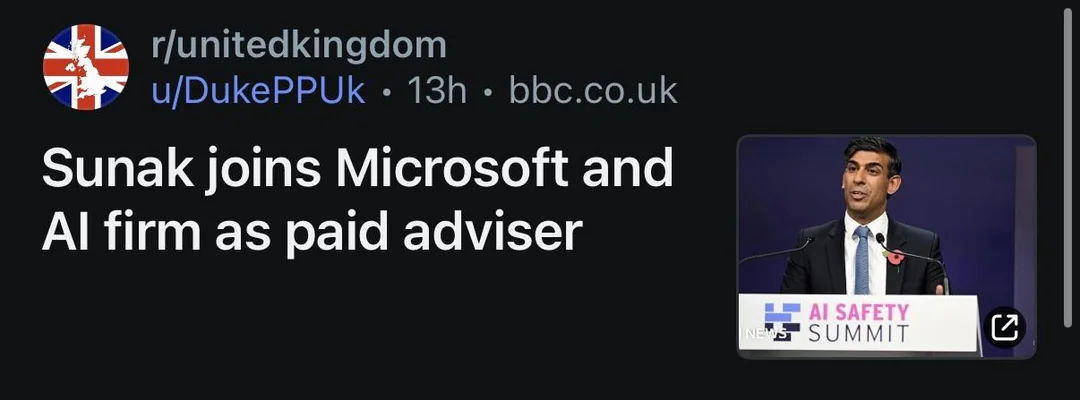Click the external link icon on thumbnail

click(x=1004, y=327)
